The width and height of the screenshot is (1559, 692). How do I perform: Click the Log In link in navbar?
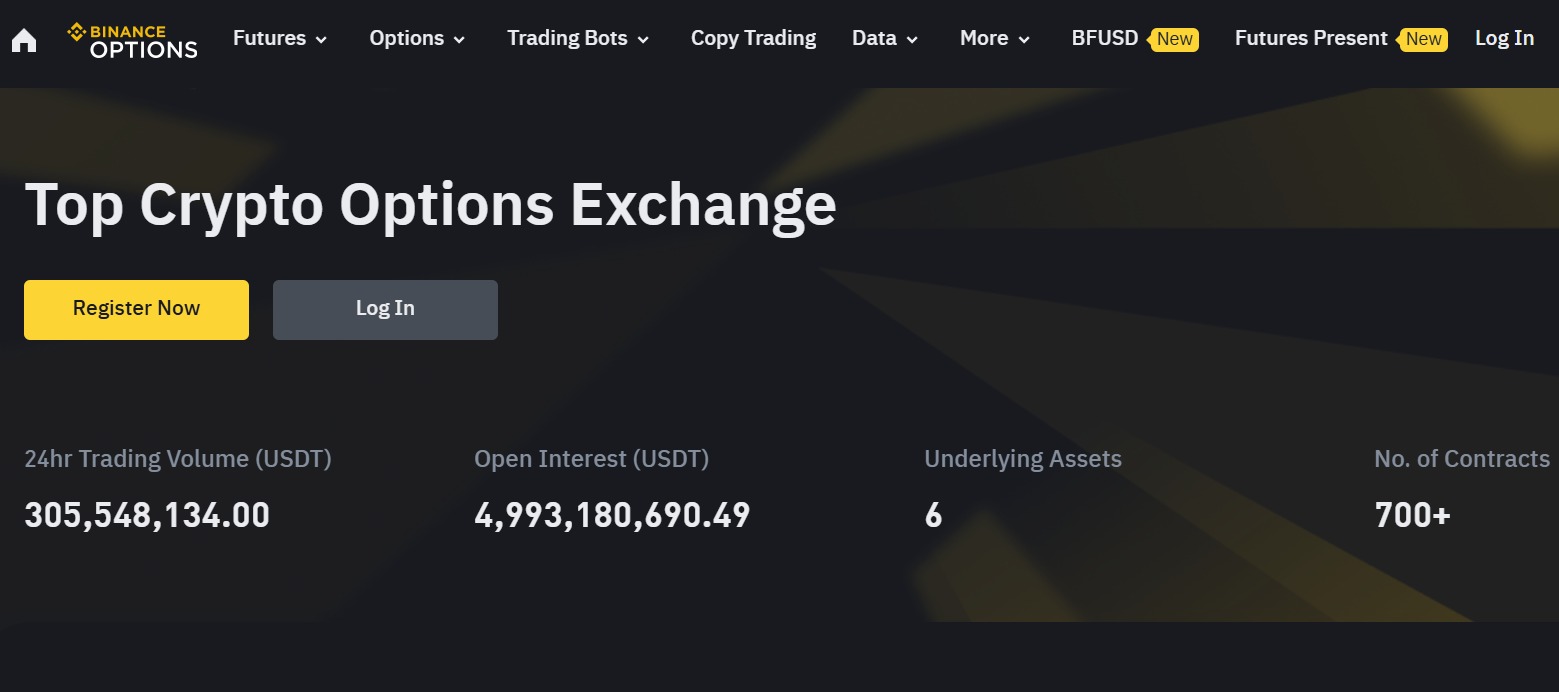click(x=1504, y=38)
